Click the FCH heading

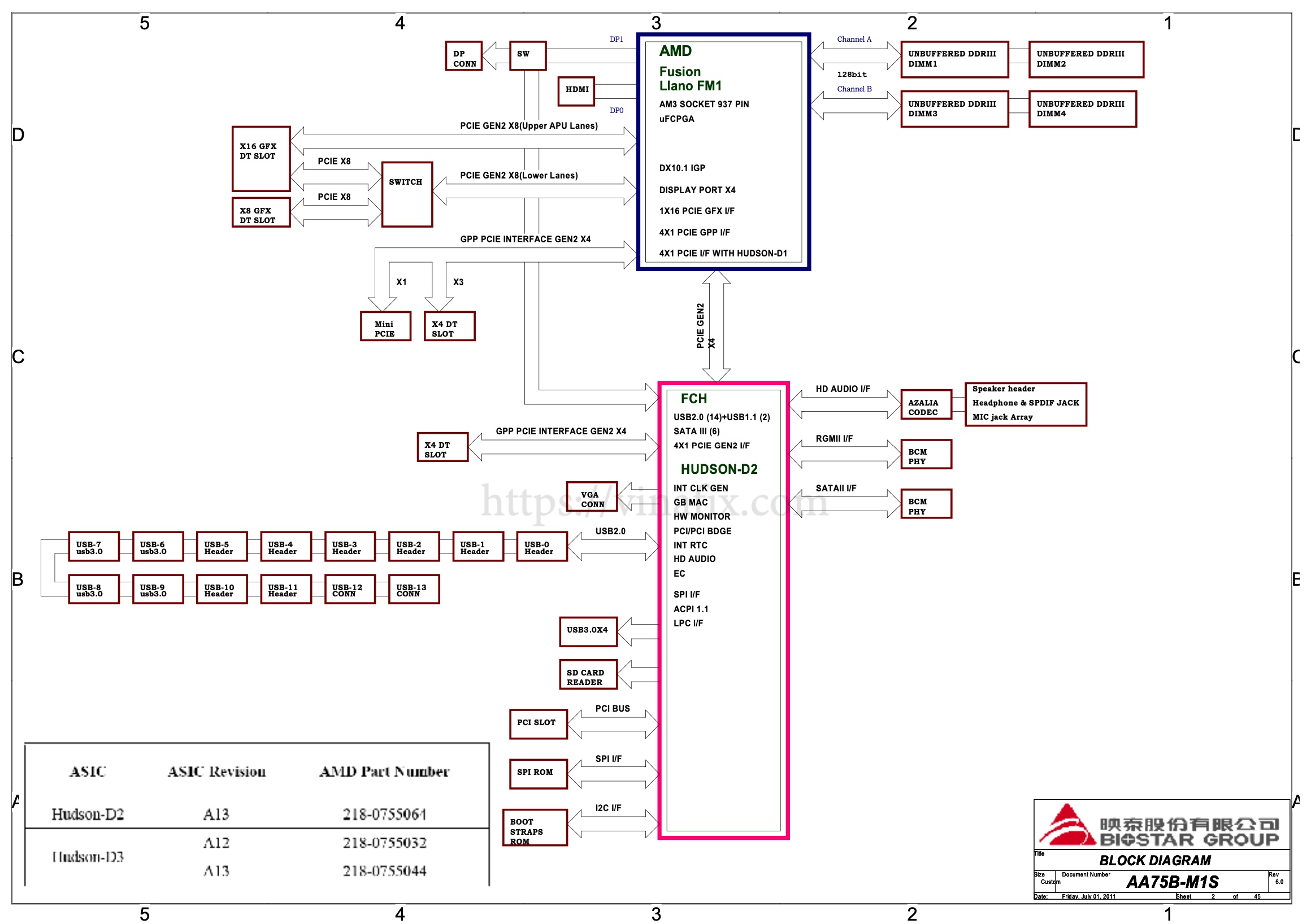tap(694, 399)
